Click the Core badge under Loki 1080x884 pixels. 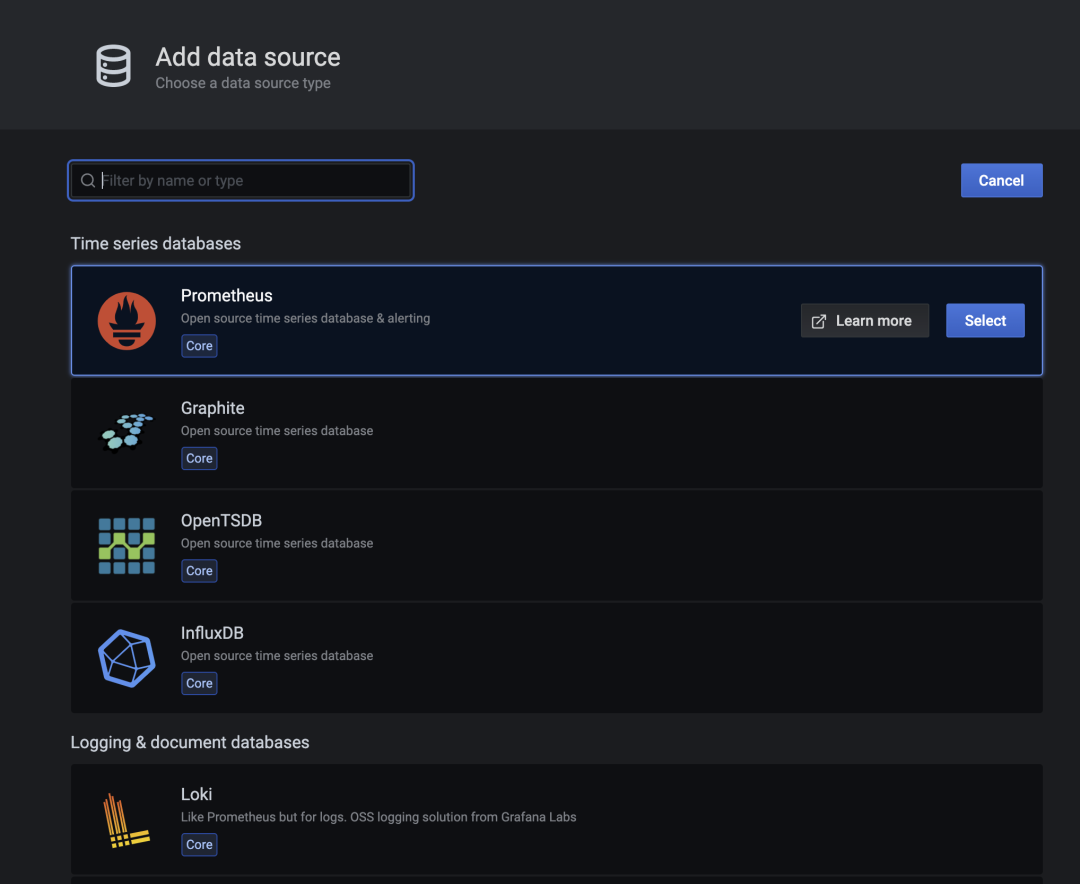click(199, 845)
